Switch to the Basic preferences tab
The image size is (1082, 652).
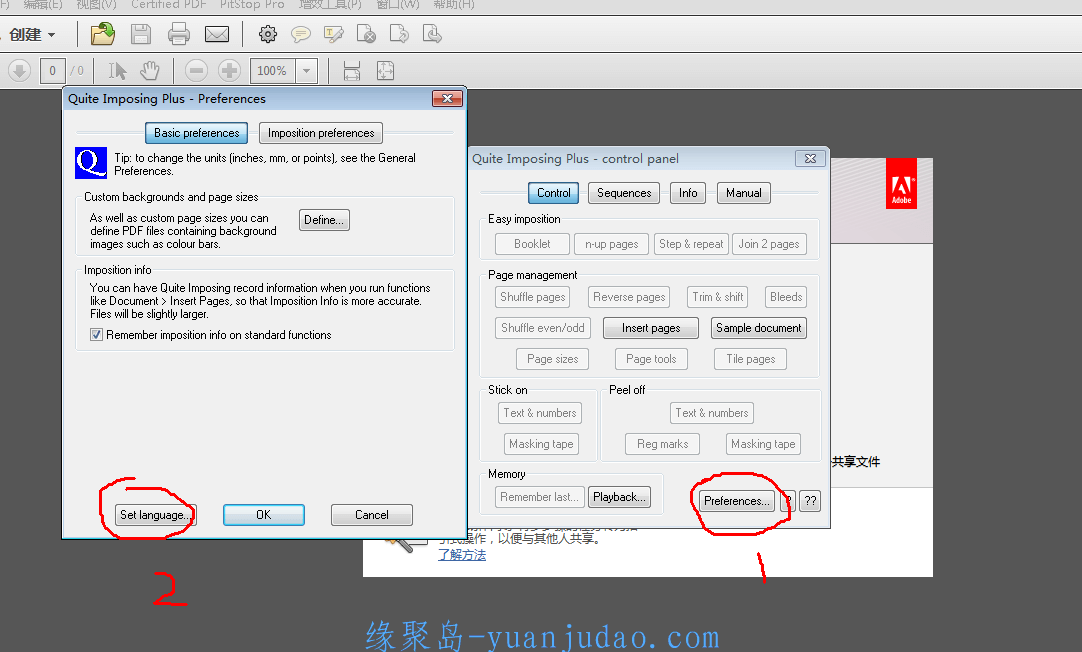click(x=197, y=133)
